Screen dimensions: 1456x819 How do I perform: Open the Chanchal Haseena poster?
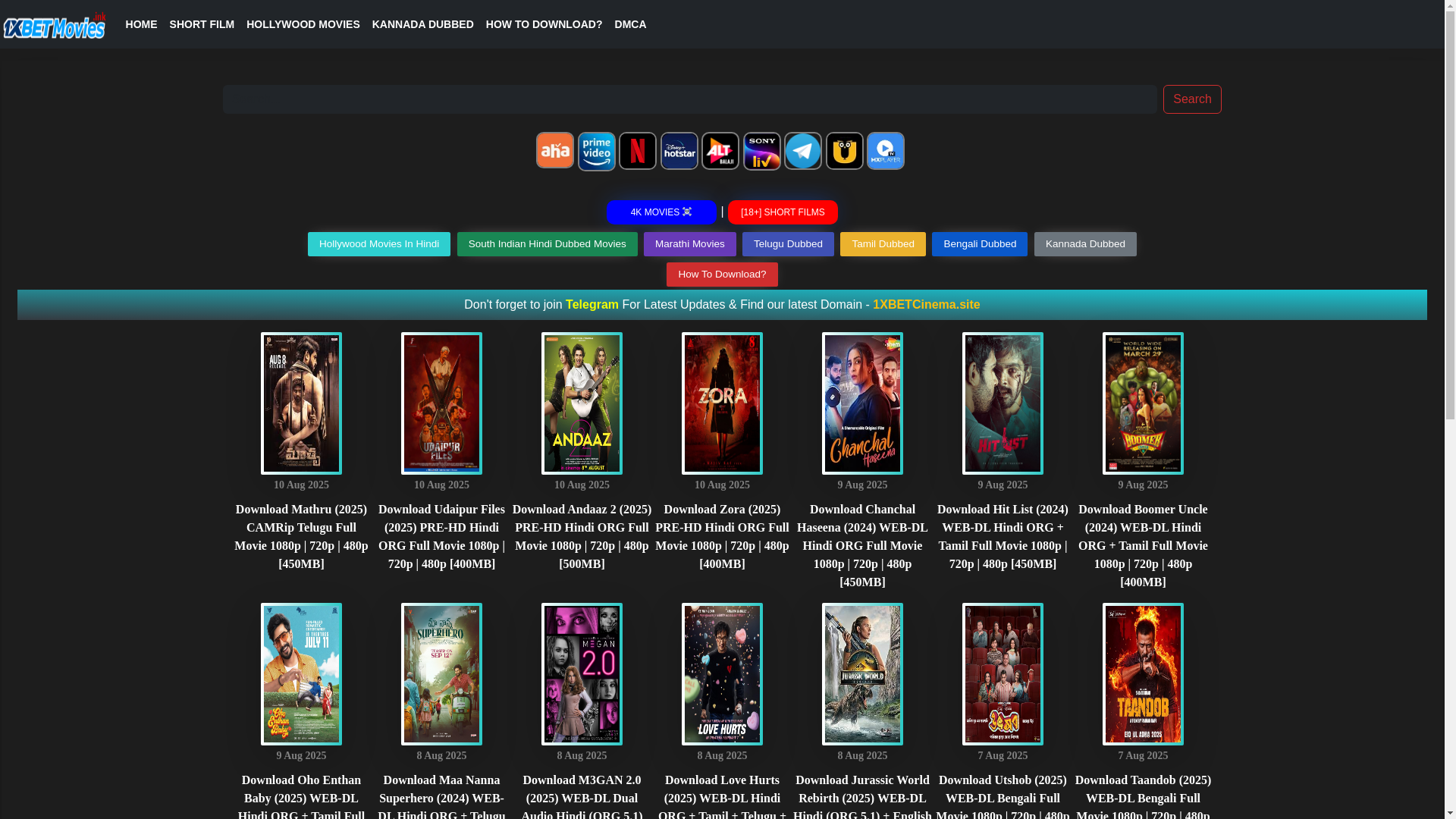(x=862, y=403)
